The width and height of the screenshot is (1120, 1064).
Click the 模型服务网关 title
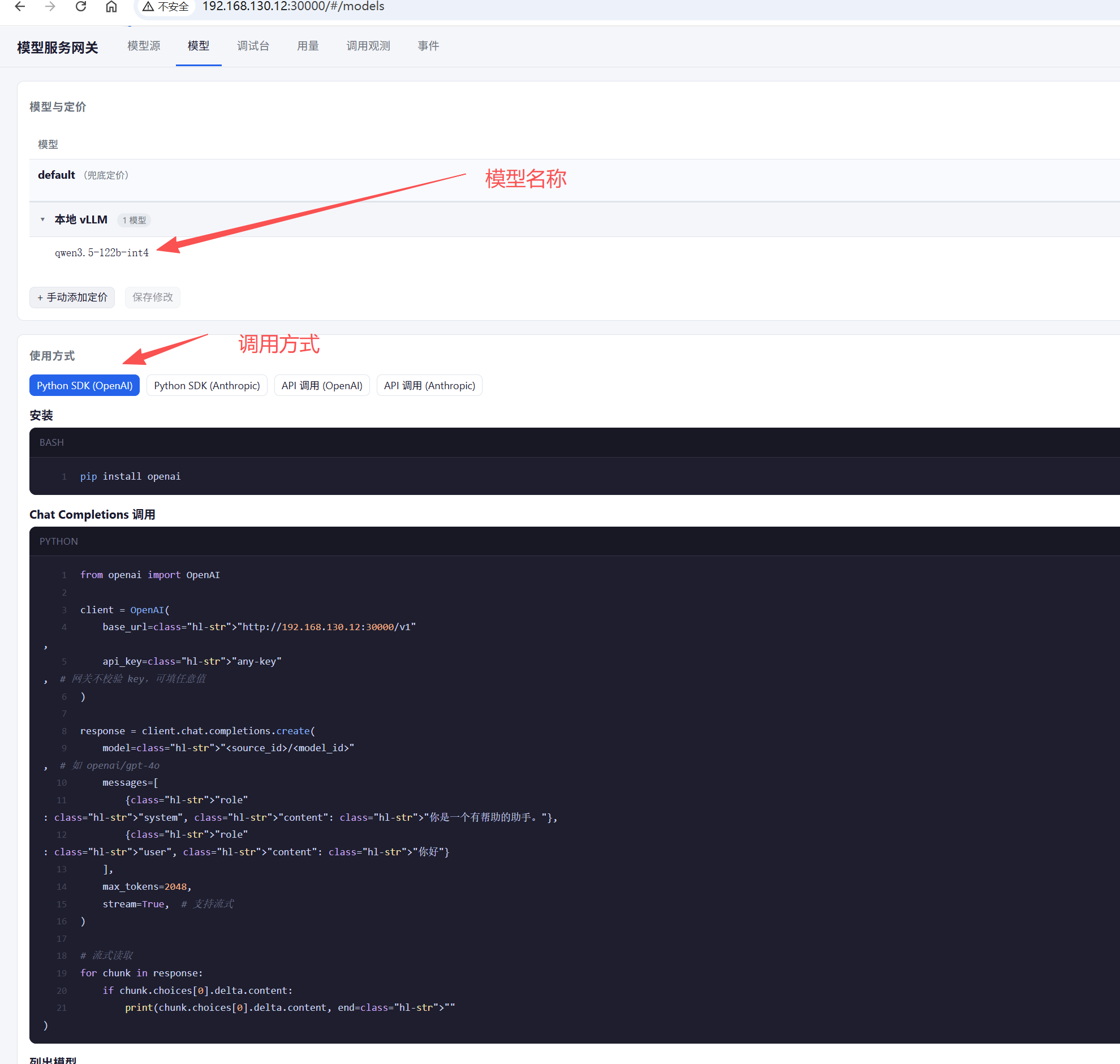point(57,48)
